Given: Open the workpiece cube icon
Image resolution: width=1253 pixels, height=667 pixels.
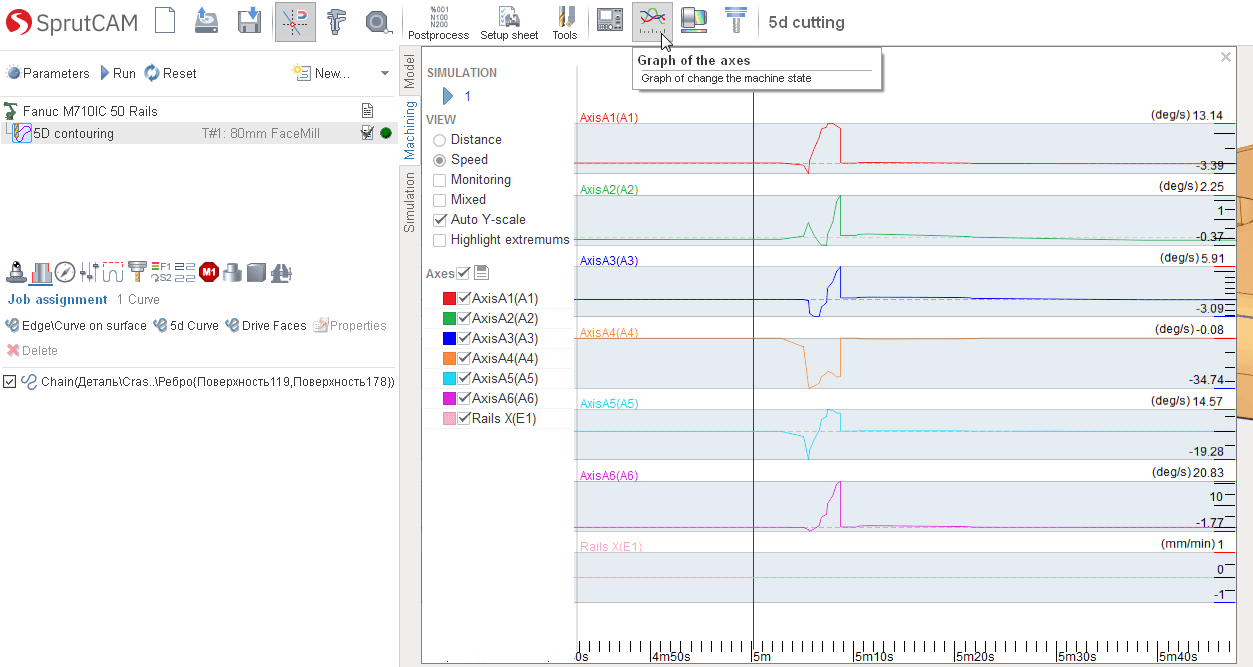Looking at the screenshot, I should pyautogui.click(x=257, y=271).
